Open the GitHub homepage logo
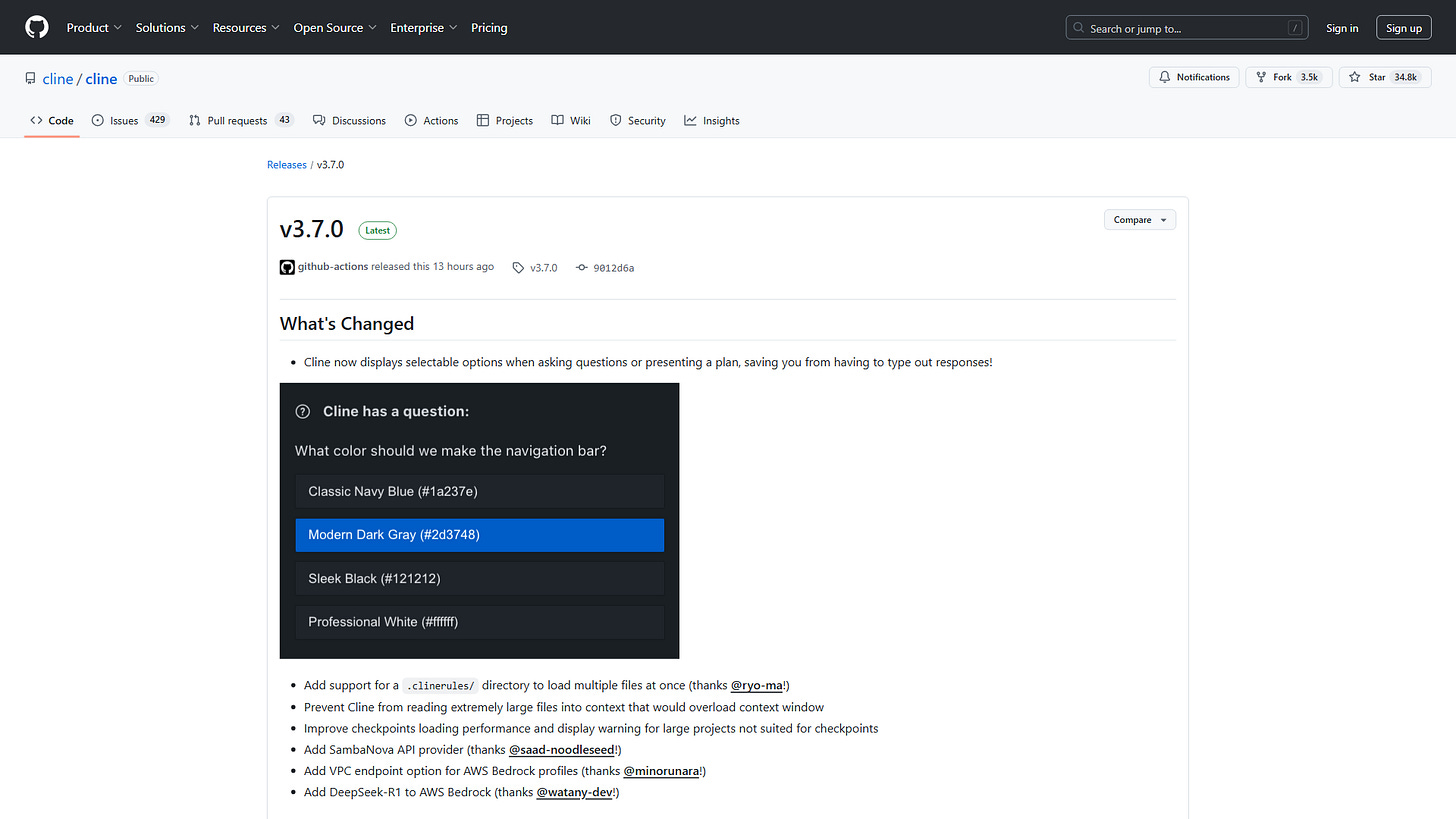 [37, 27]
